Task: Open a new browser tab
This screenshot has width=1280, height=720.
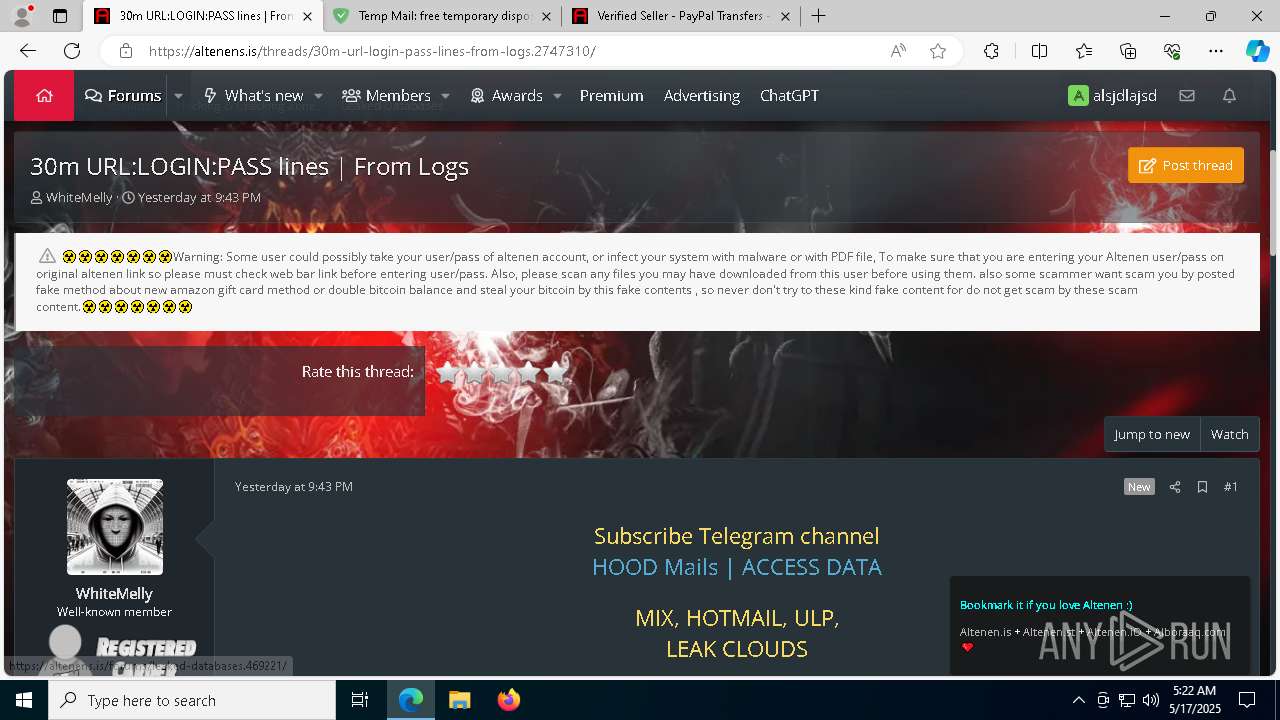Action: point(818,15)
